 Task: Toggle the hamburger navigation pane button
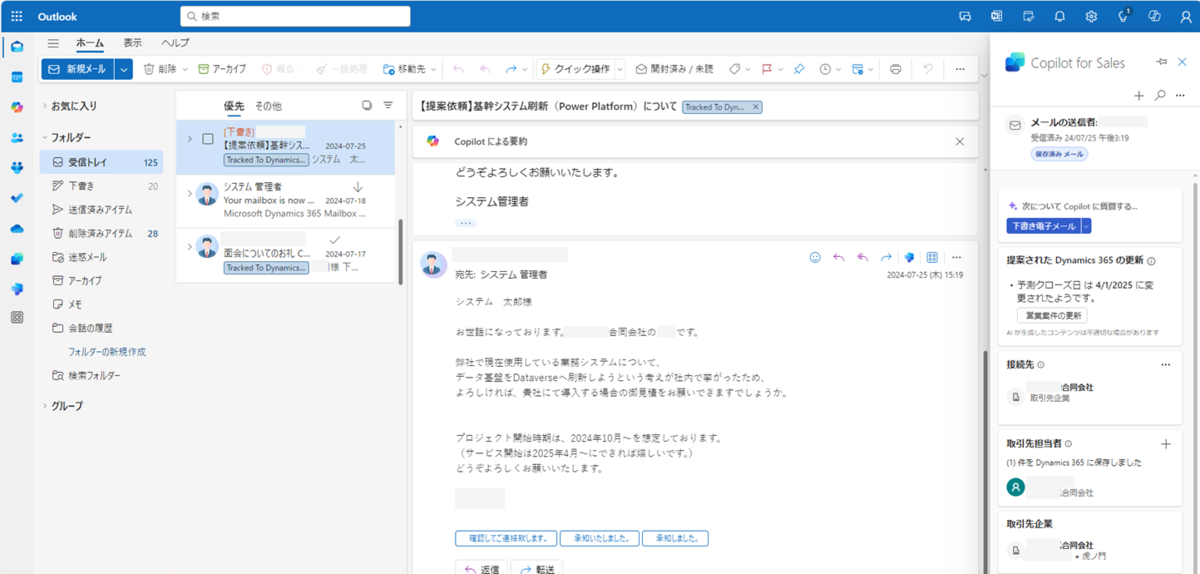coord(53,43)
